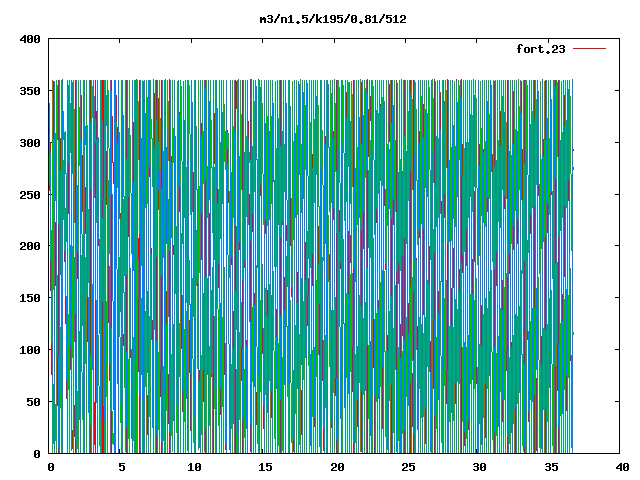This screenshot has width=640, height=480.
Task: Click y-axis label 50
Action: pos(33,402)
